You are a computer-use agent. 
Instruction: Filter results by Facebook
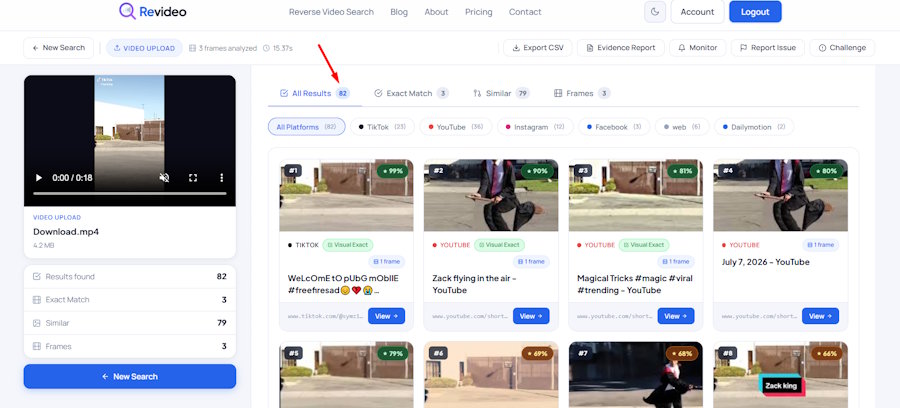614,127
